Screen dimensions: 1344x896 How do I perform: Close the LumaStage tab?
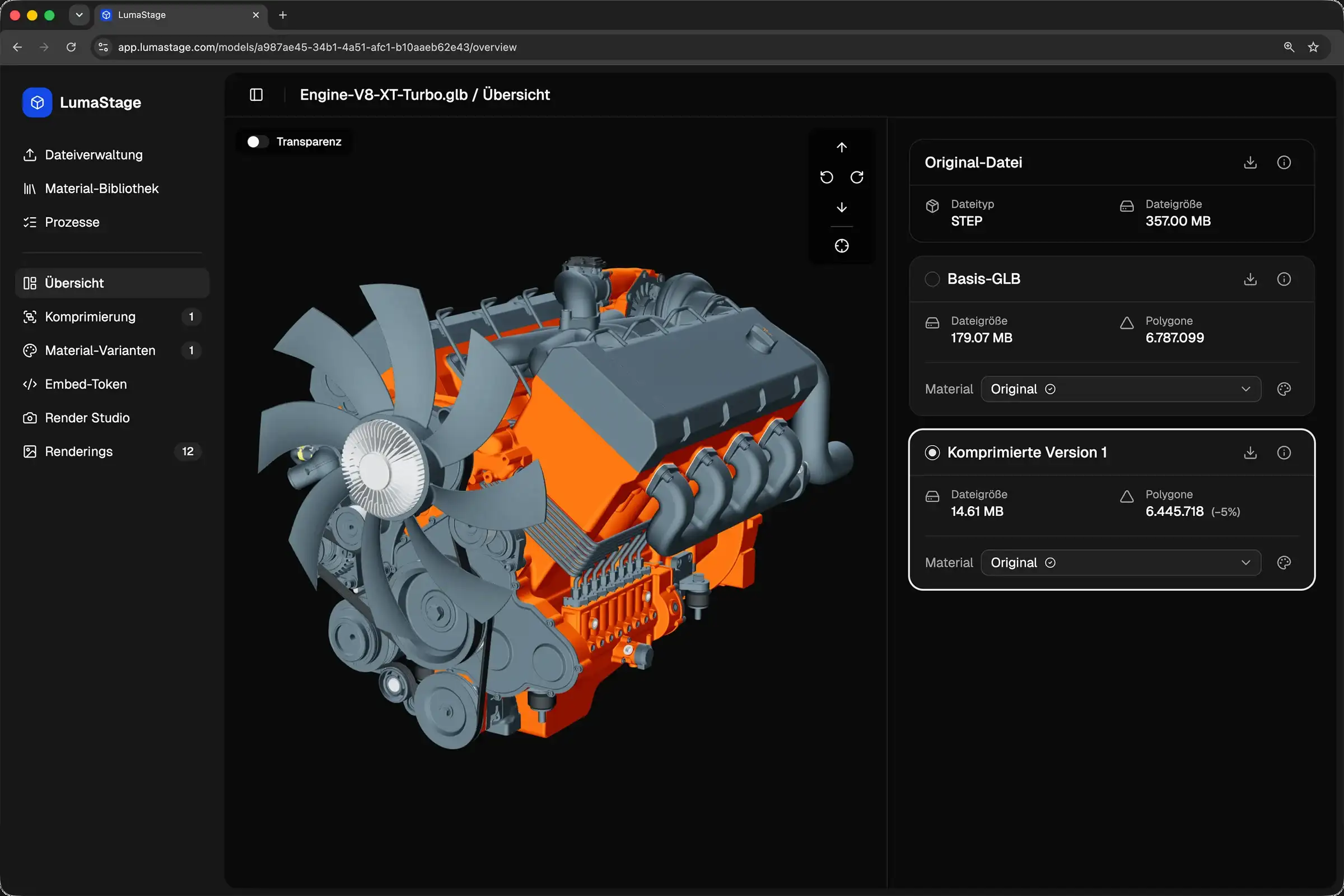[x=255, y=15]
